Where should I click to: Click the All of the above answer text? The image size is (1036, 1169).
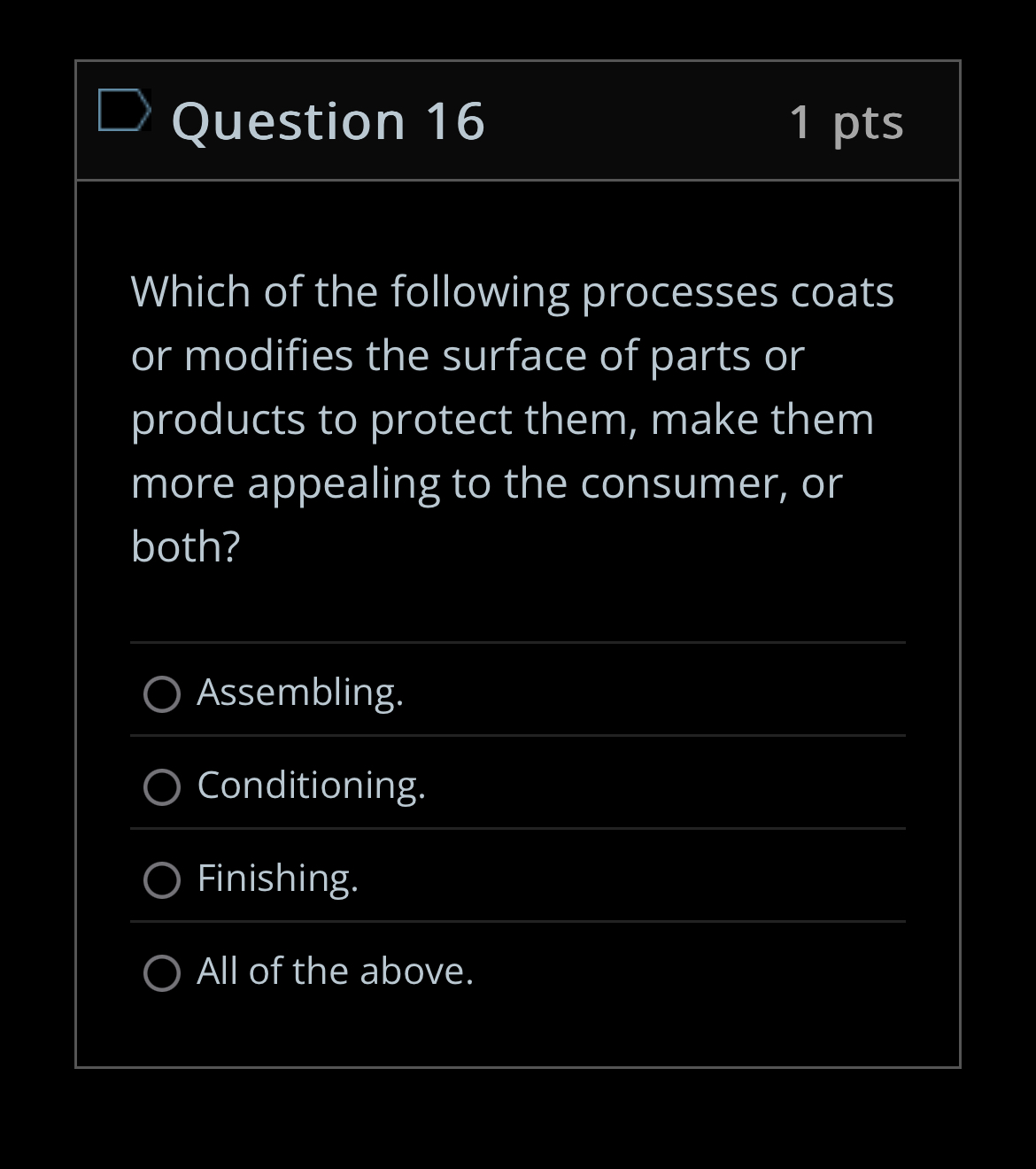pos(335,972)
